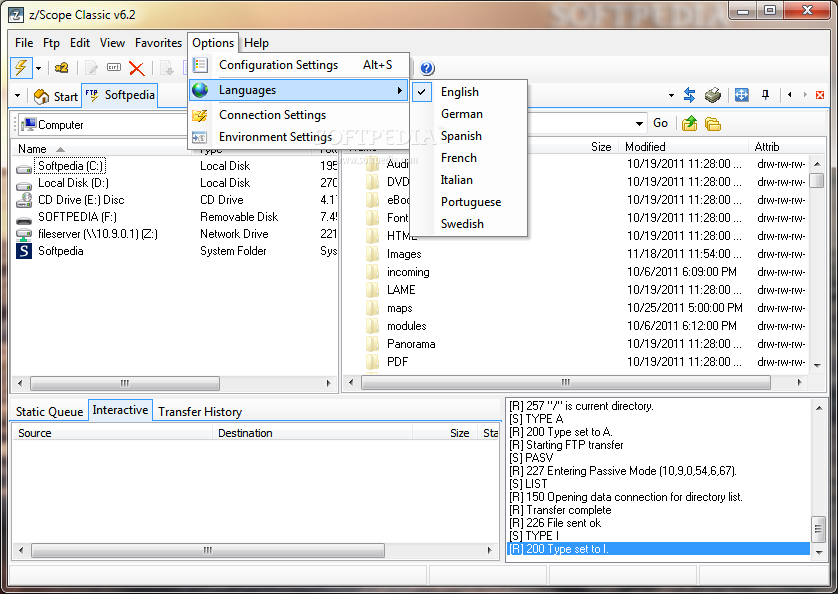Click the Start tab house icon
This screenshot has width=838, height=594.
[x=41, y=96]
